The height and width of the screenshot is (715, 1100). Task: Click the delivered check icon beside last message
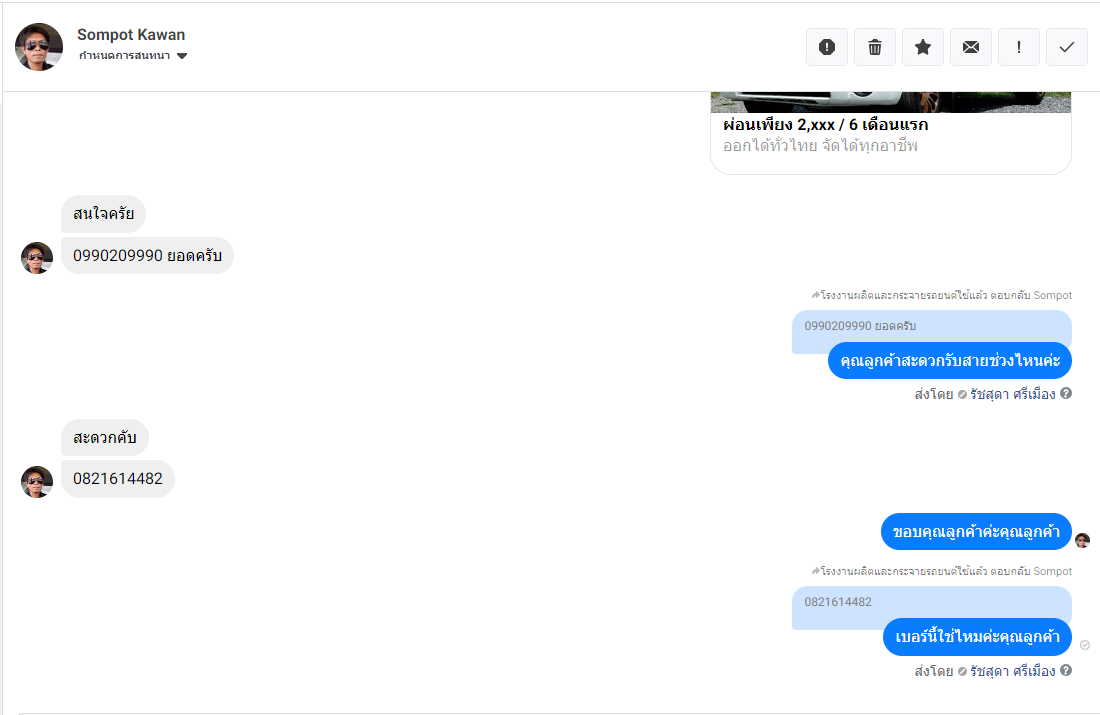1085,645
